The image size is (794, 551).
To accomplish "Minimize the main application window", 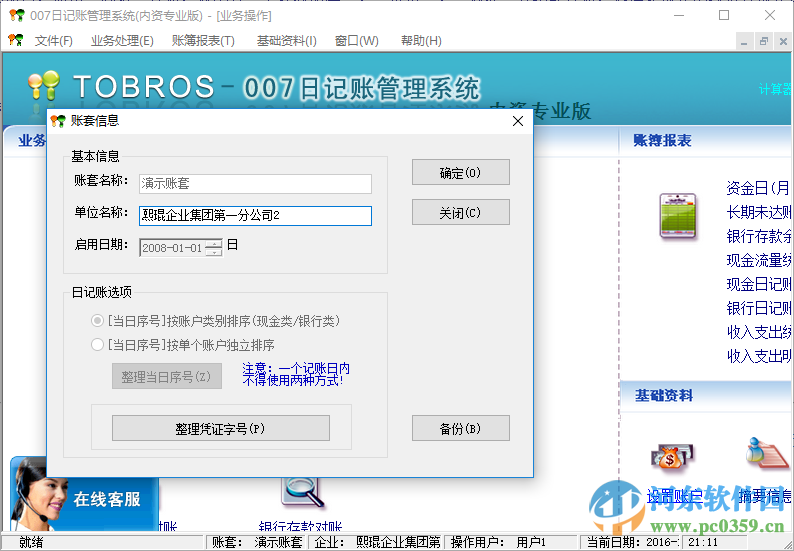I will coord(679,15).
